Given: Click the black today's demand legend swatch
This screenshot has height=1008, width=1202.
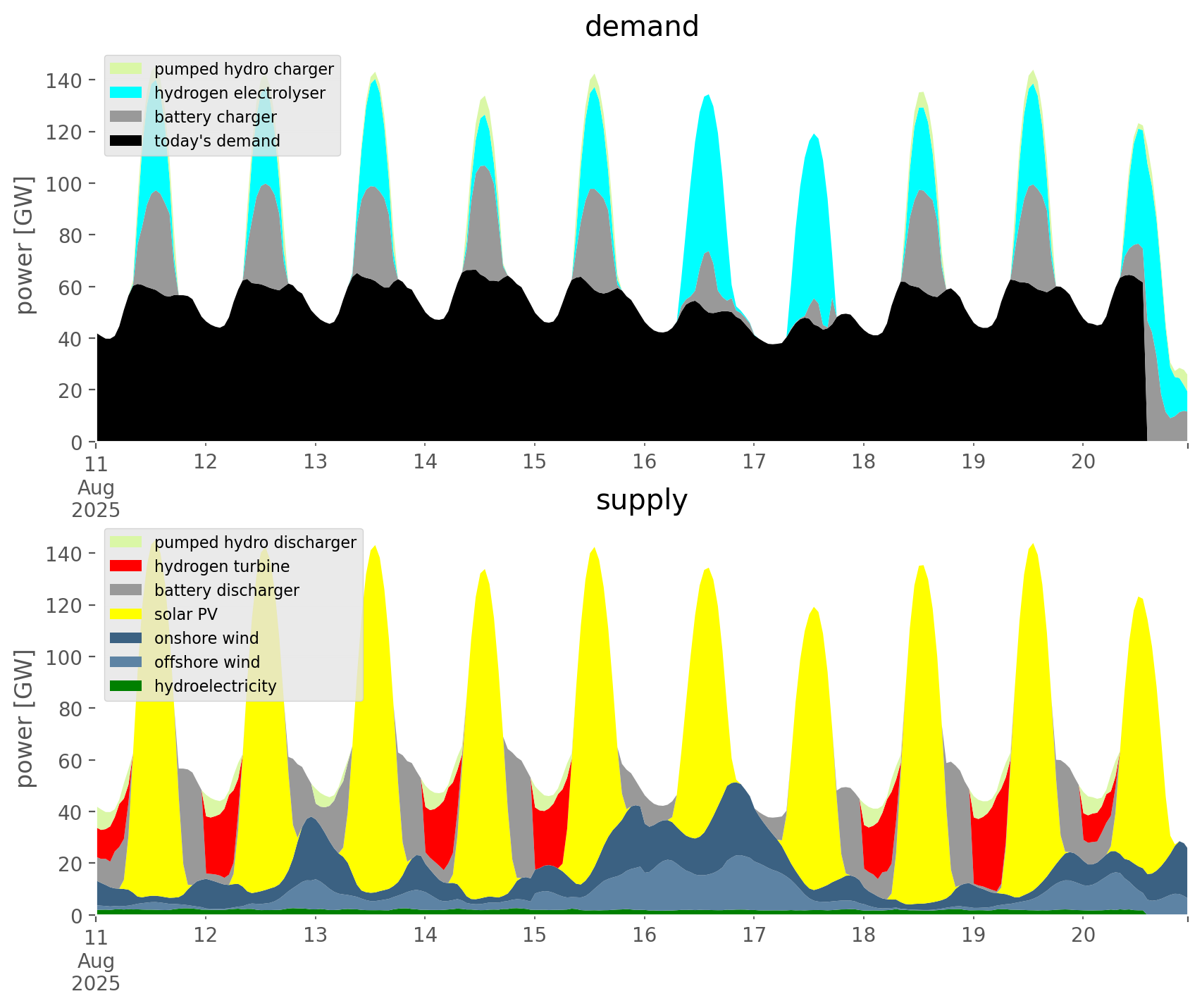Looking at the screenshot, I should [x=126, y=141].
